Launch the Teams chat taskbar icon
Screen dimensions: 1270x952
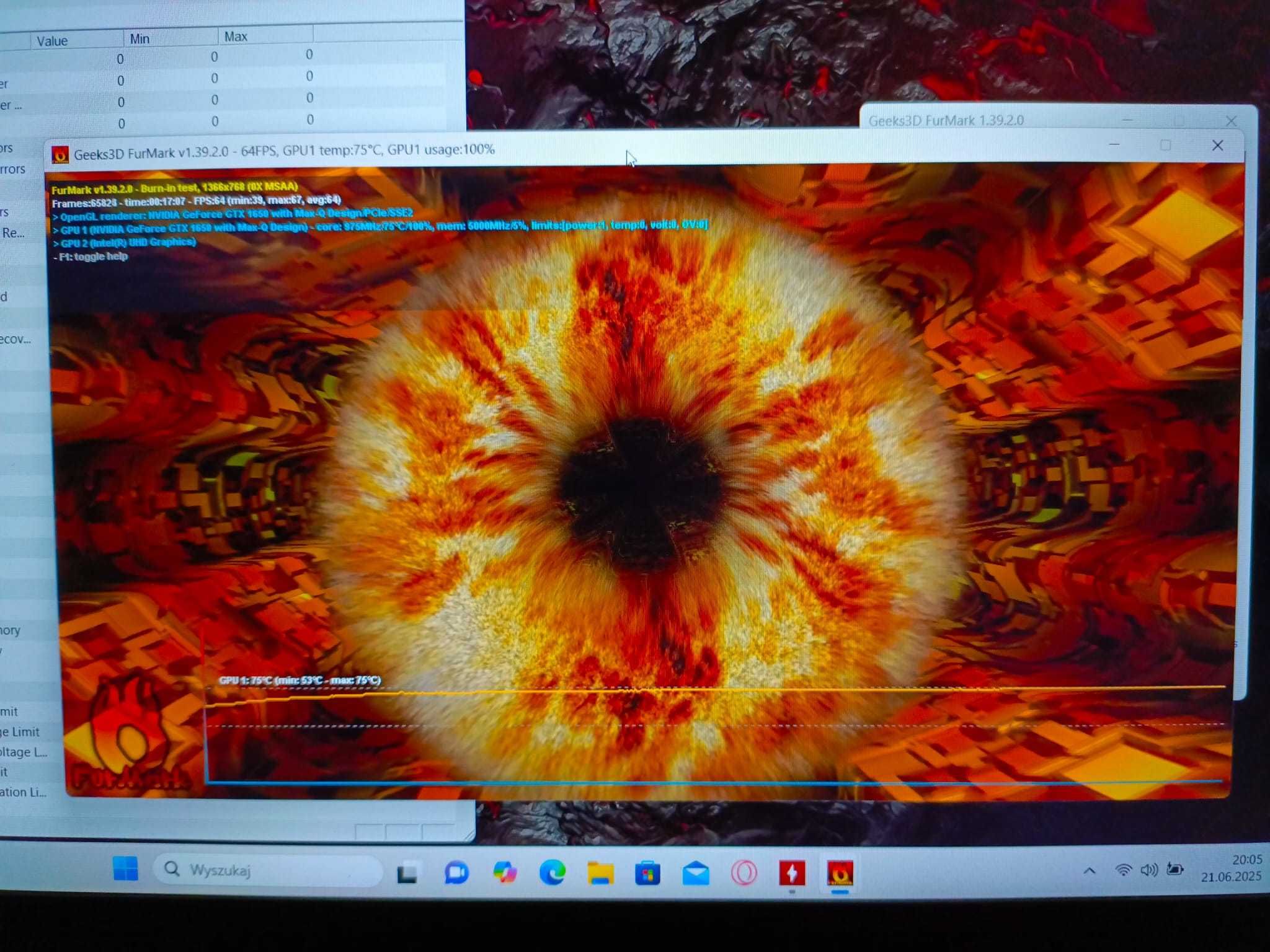[x=456, y=873]
